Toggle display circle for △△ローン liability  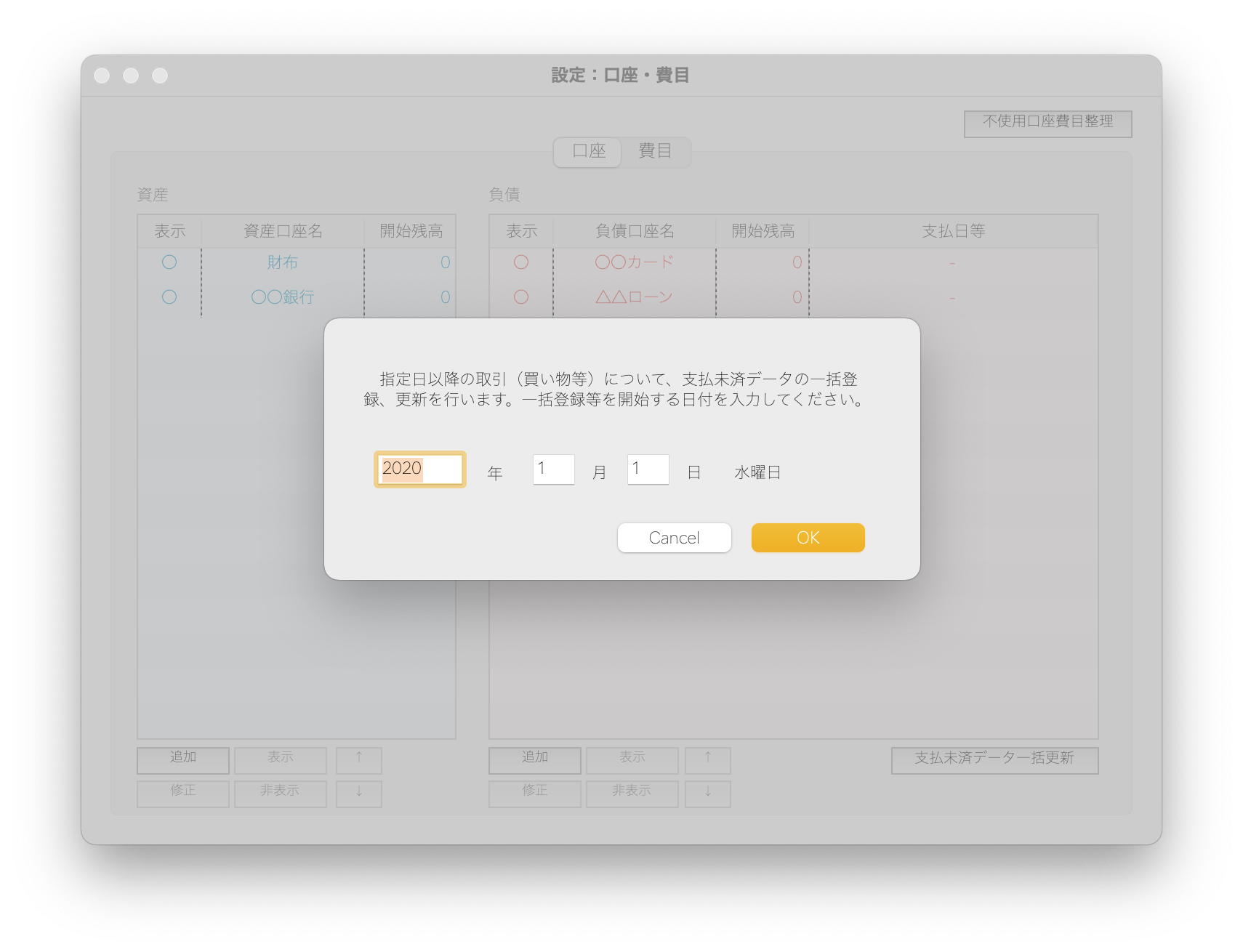521,297
